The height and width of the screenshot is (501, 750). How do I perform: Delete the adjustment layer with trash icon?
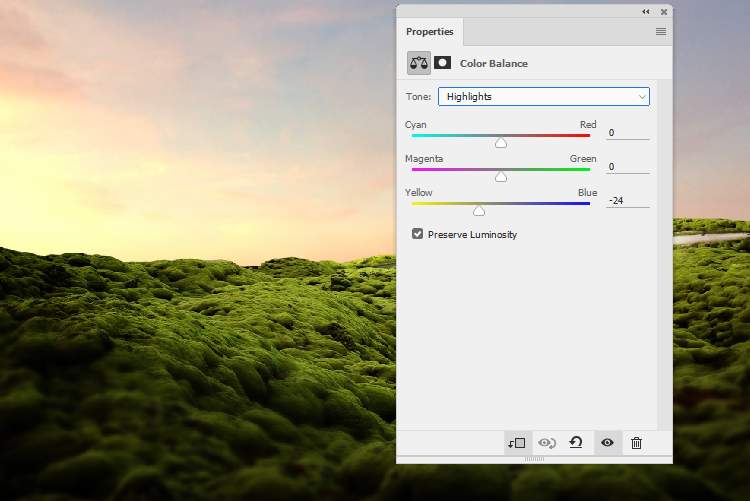pos(637,443)
